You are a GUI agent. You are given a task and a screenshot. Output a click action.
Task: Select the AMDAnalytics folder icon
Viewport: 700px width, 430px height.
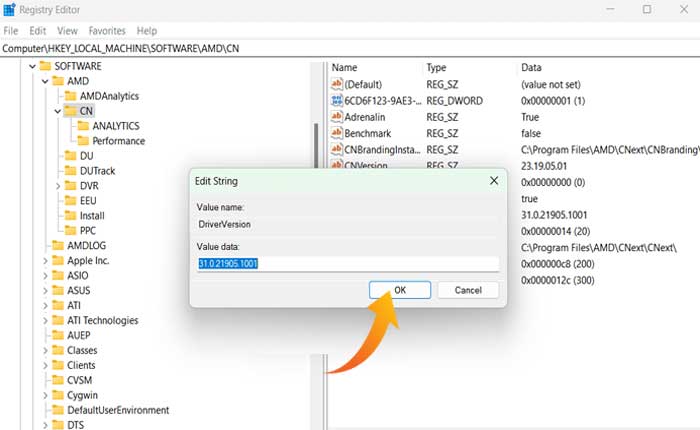[83, 96]
